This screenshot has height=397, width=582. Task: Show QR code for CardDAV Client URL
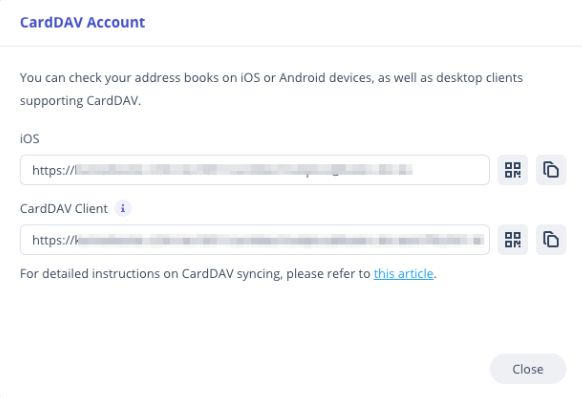[x=513, y=240]
